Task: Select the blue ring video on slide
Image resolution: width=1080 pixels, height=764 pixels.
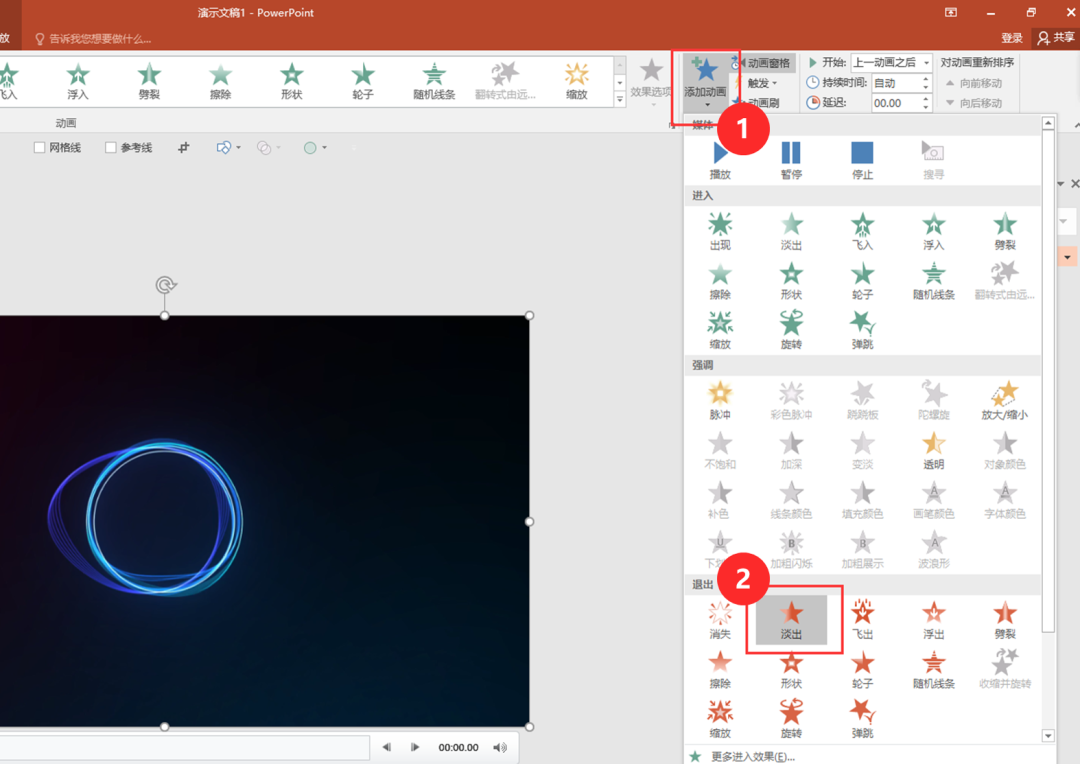Action: 264,521
